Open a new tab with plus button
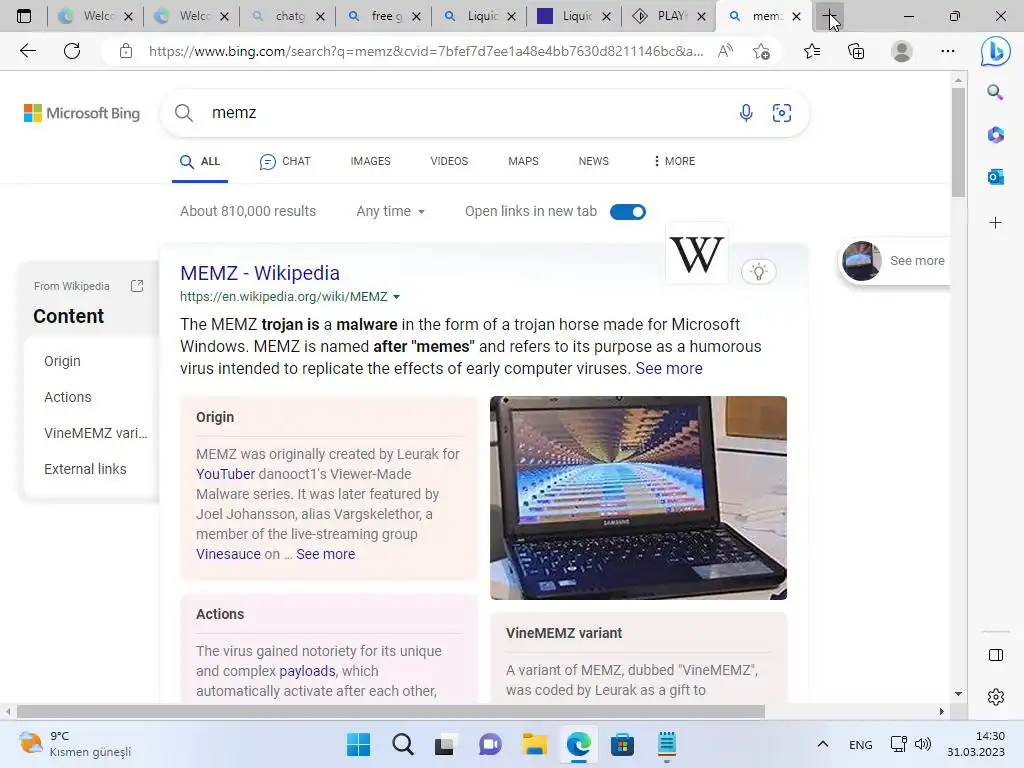Image resolution: width=1024 pixels, height=768 pixels. point(829,16)
